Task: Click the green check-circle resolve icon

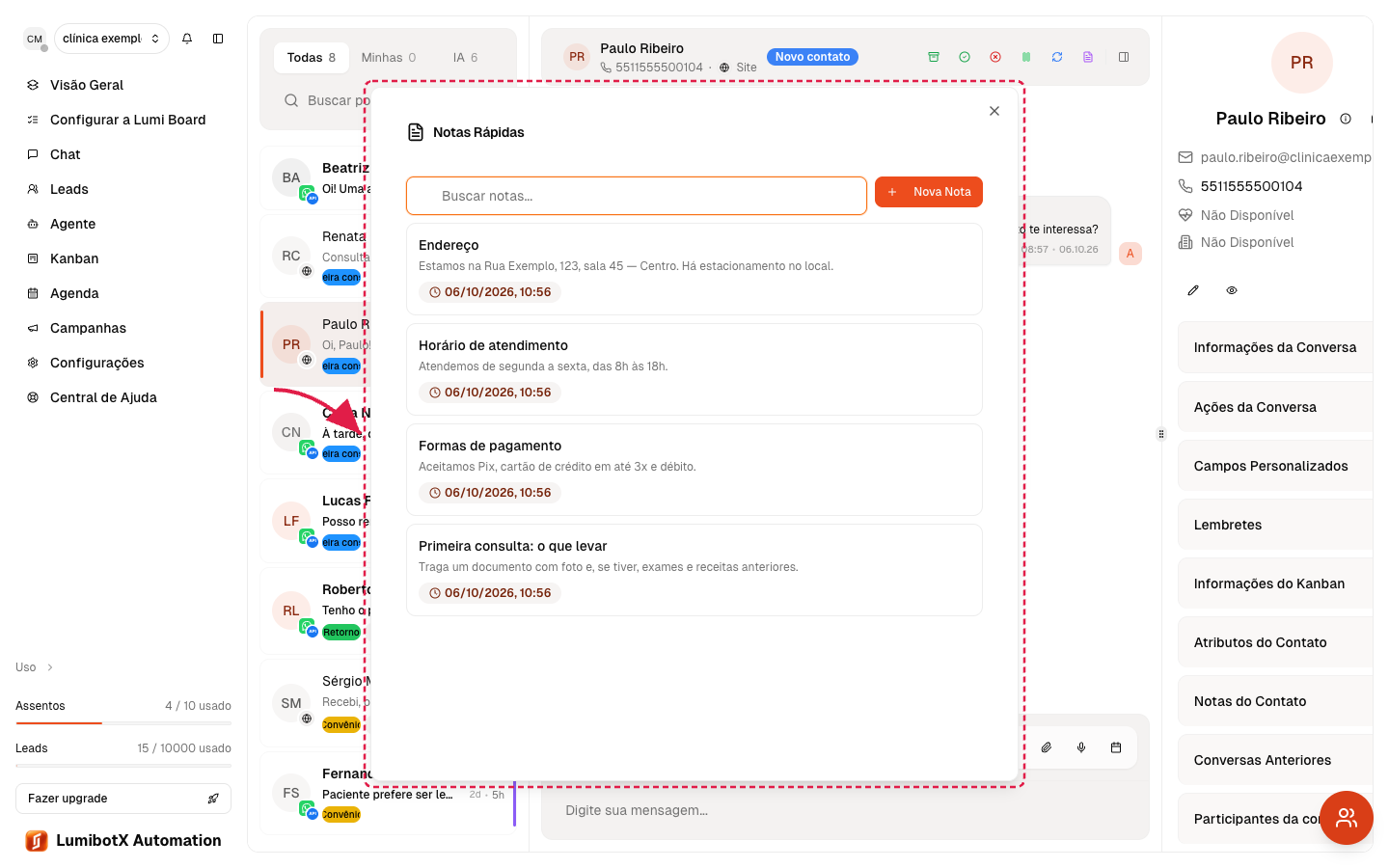Action: click(x=965, y=57)
